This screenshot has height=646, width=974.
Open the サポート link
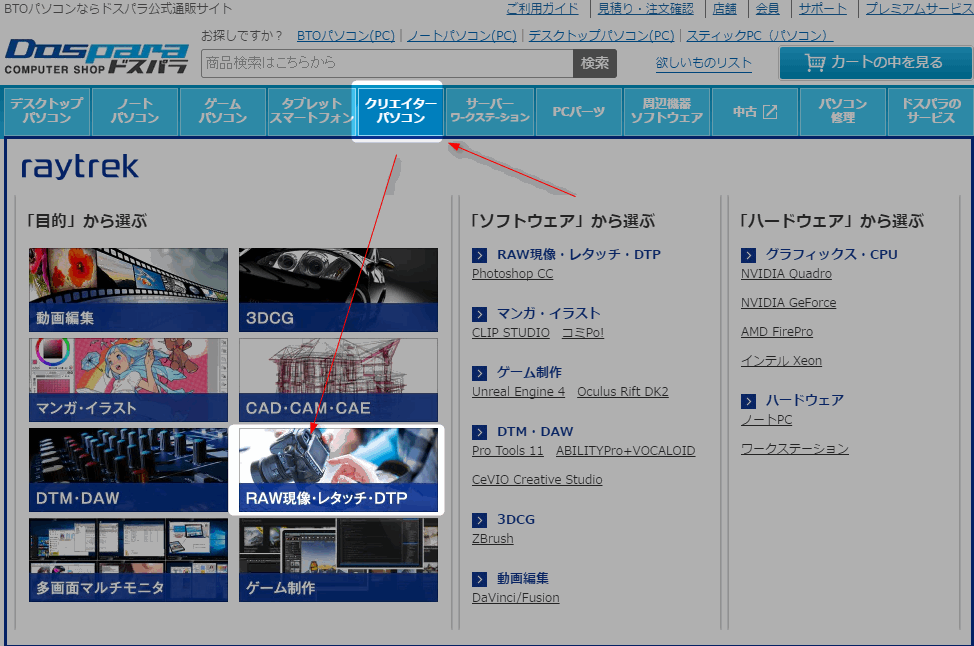(822, 9)
